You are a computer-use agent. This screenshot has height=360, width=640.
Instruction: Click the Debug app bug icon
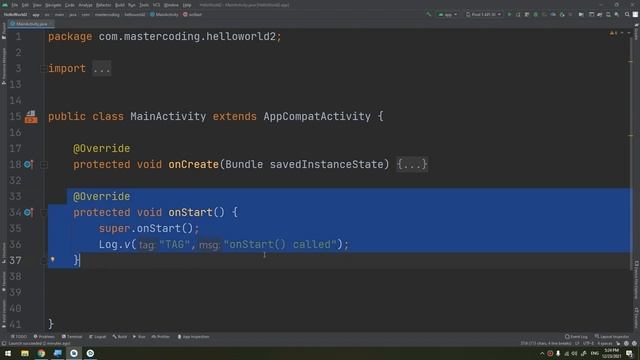[x=536, y=14]
